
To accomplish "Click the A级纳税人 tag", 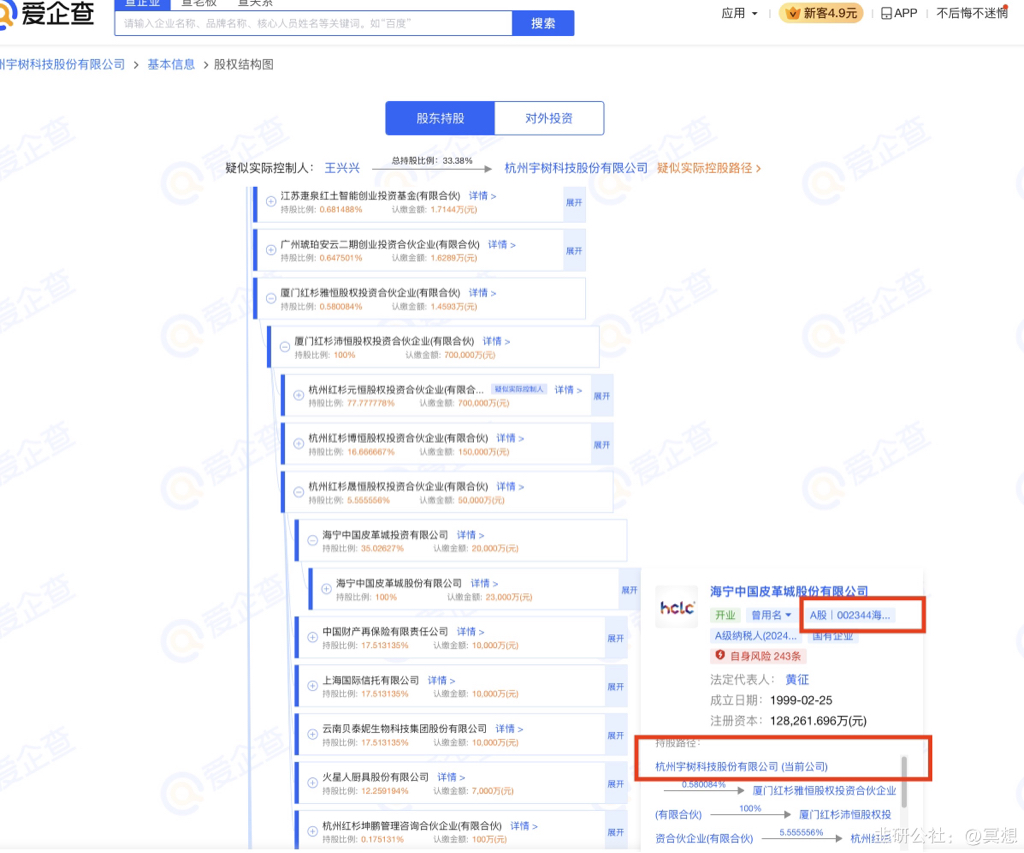I will [756, 636].
